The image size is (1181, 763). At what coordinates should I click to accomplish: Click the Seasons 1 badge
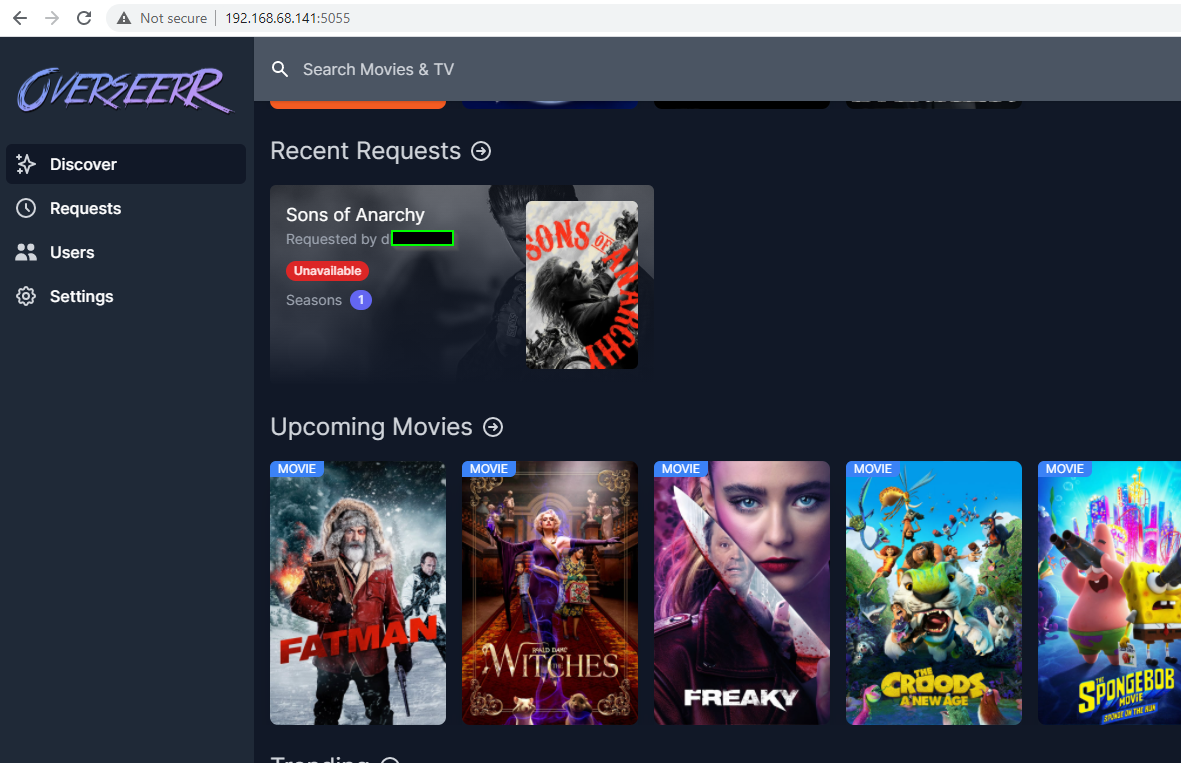(x=361, y=300)
